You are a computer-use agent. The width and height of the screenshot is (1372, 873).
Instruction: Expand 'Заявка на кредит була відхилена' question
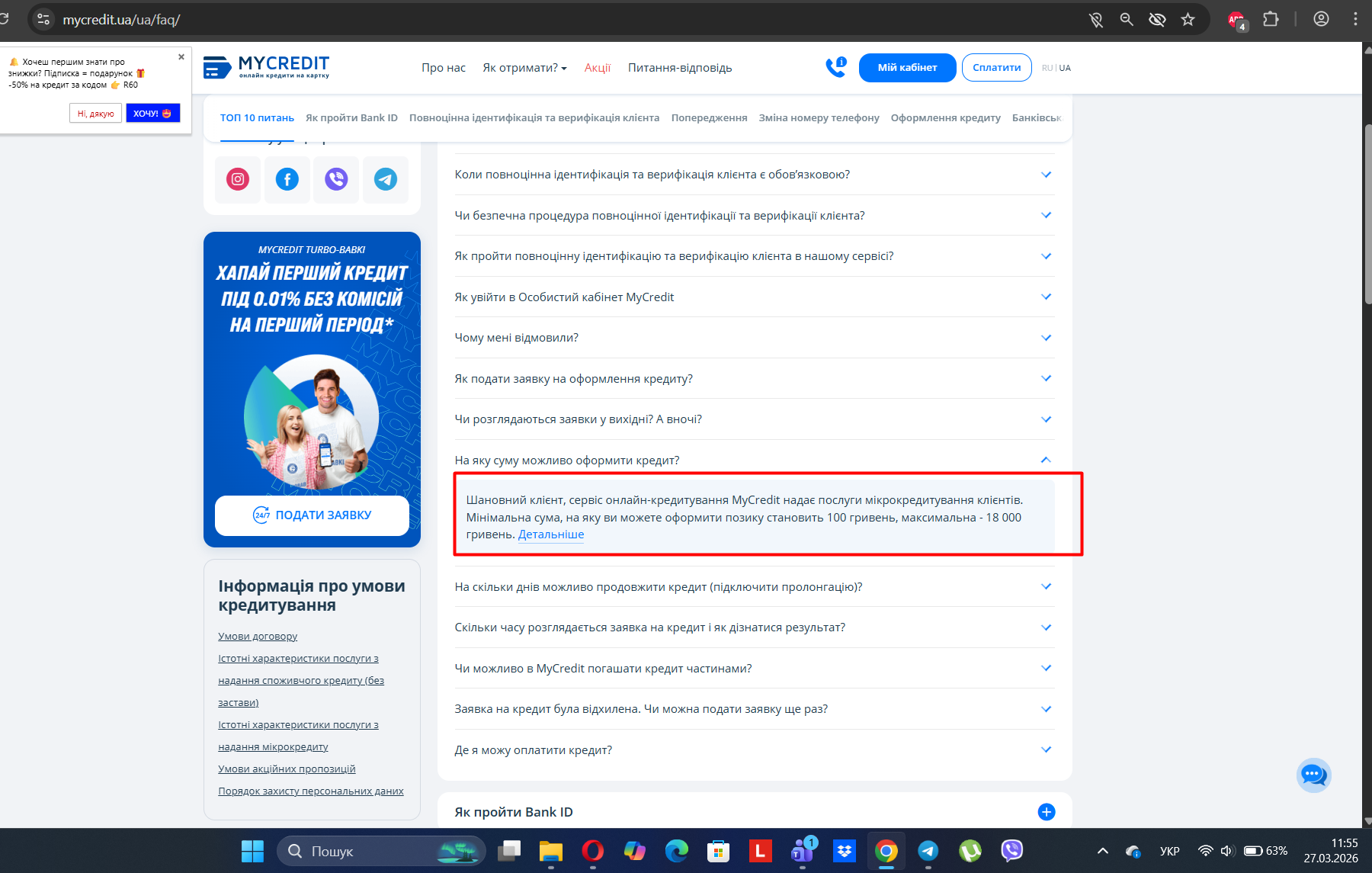coord(755,709)
